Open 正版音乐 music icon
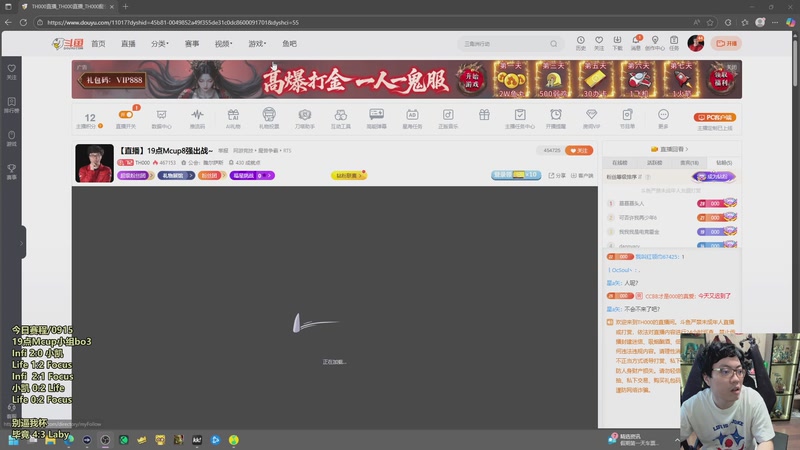800x450 pixels. (x=448, y=119)
